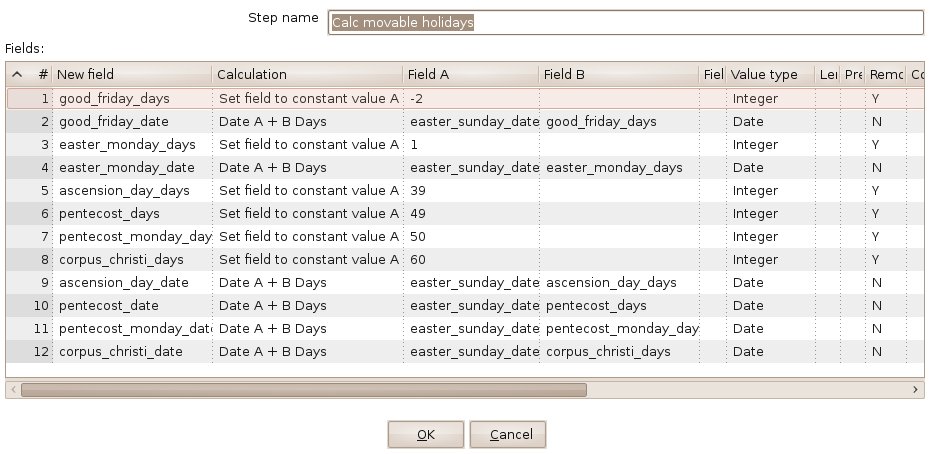This screenshot has width=930, height=454.
Task: Click Field B cell easter_monday_days
Action: click(x=619, y=168)
